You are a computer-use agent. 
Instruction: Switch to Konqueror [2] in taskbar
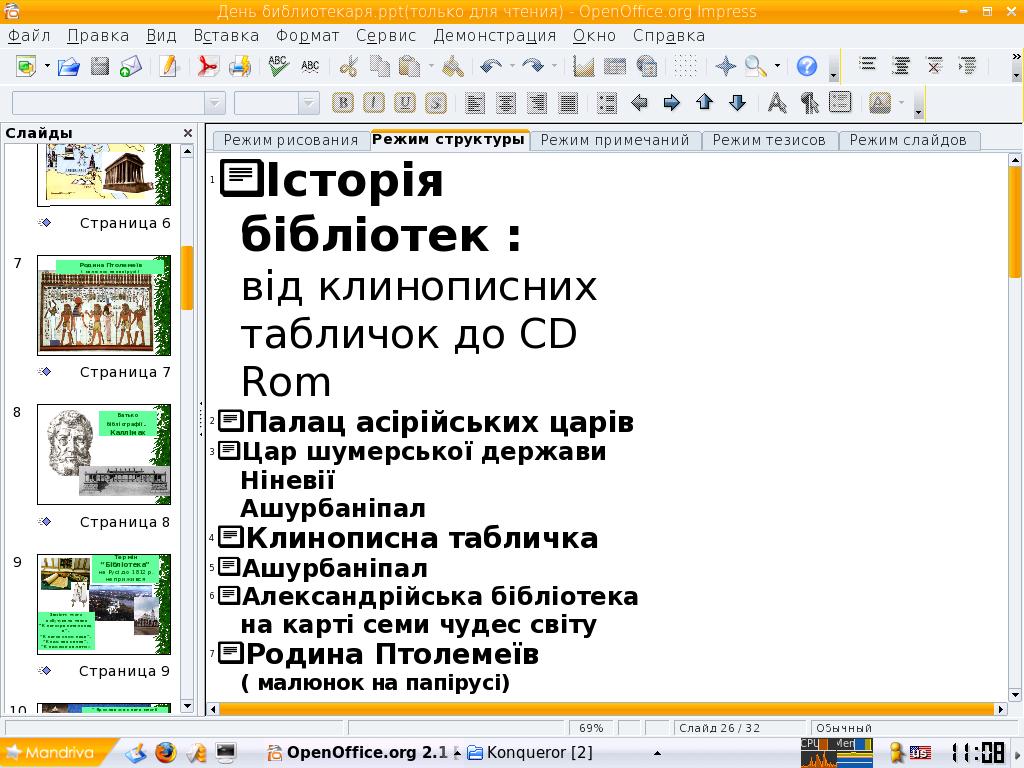[530, 752]
